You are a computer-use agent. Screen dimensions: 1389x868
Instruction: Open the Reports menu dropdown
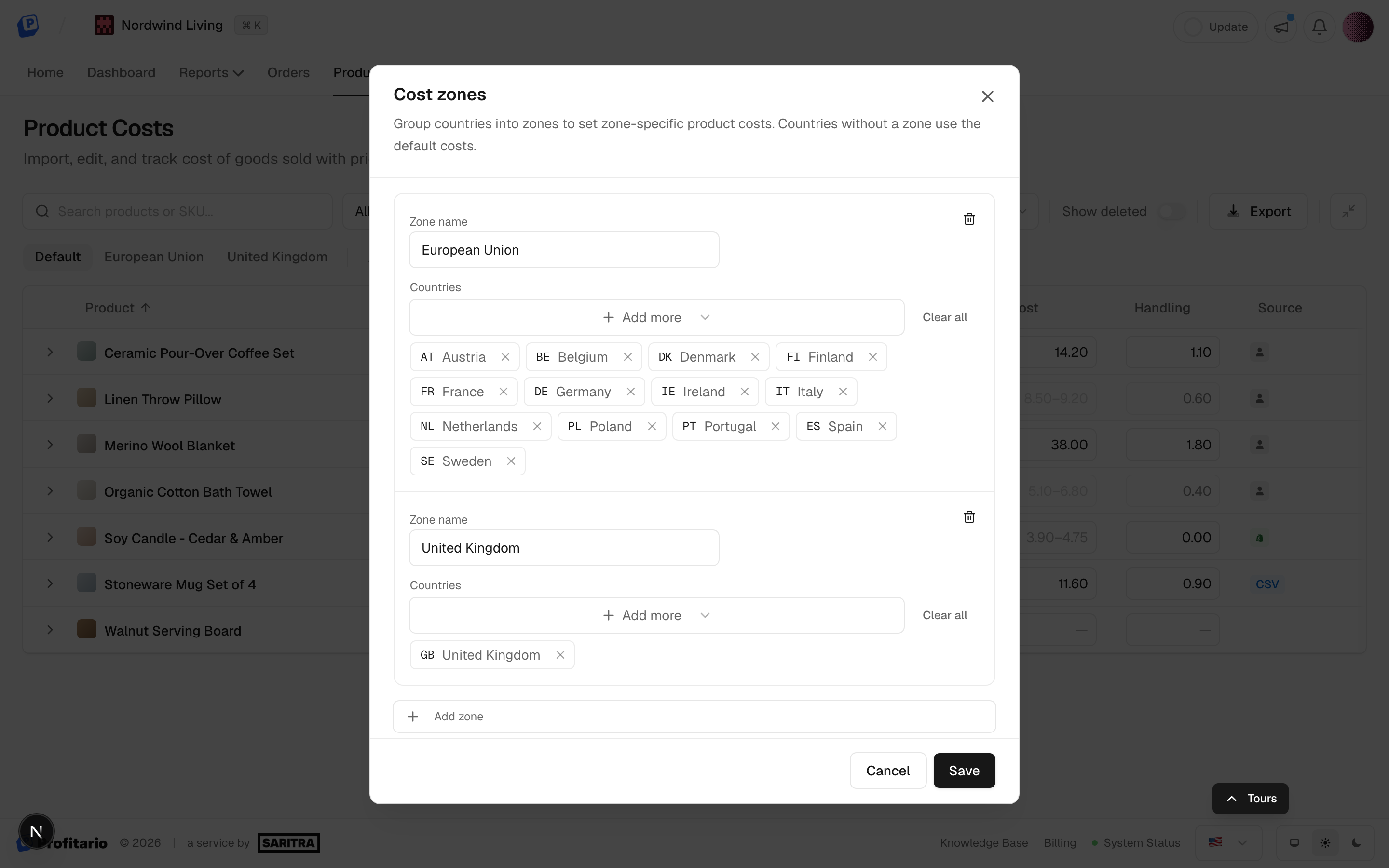click(211, 73)
